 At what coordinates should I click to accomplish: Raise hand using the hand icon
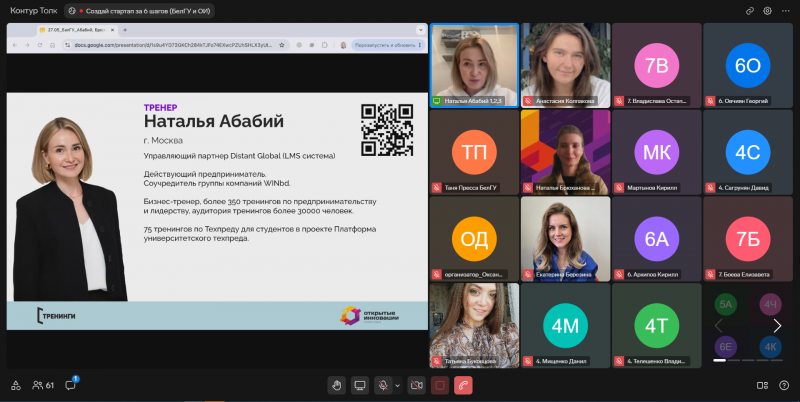336,385
